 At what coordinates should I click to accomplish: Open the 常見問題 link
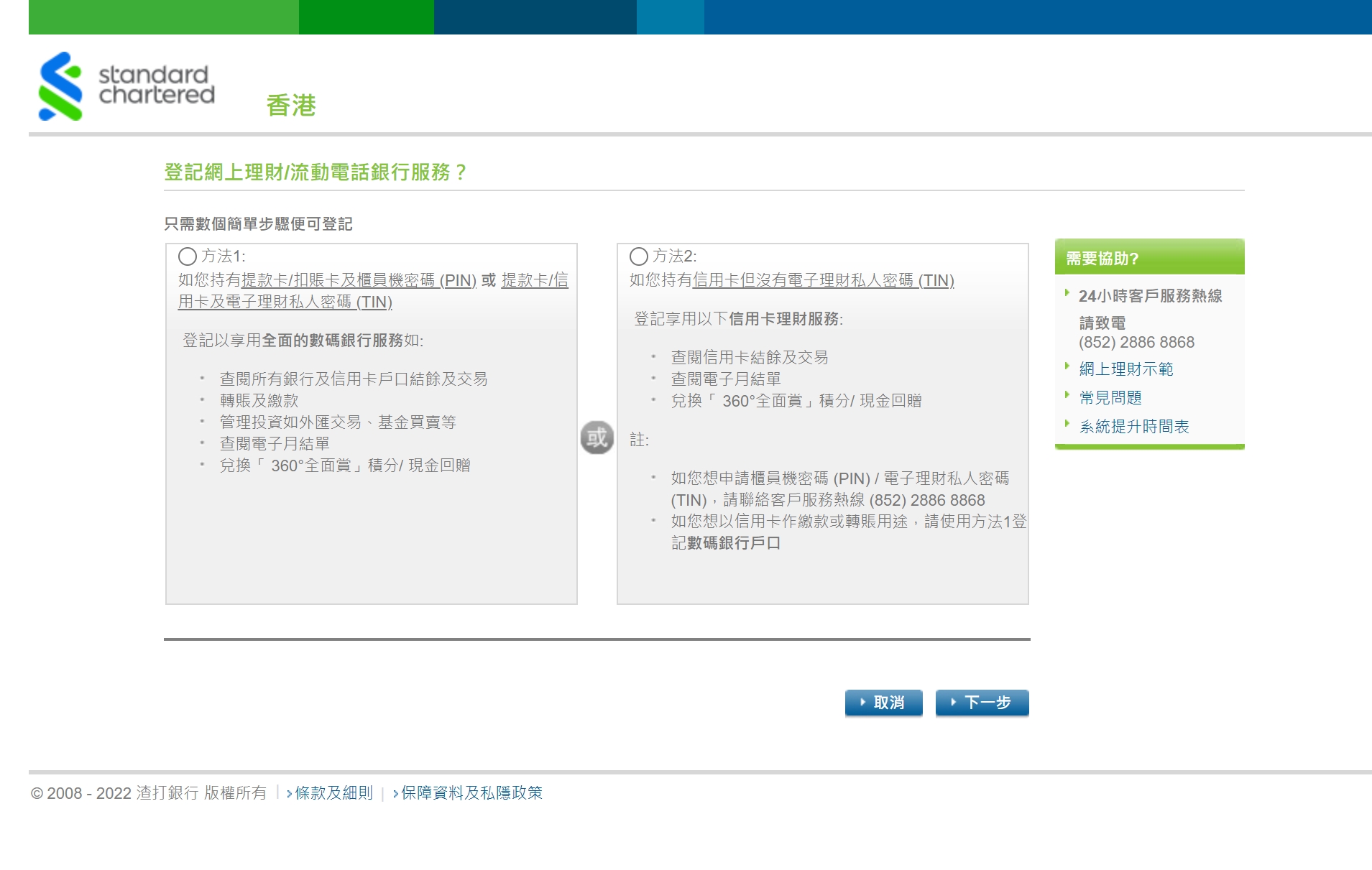pos(1110,398)
